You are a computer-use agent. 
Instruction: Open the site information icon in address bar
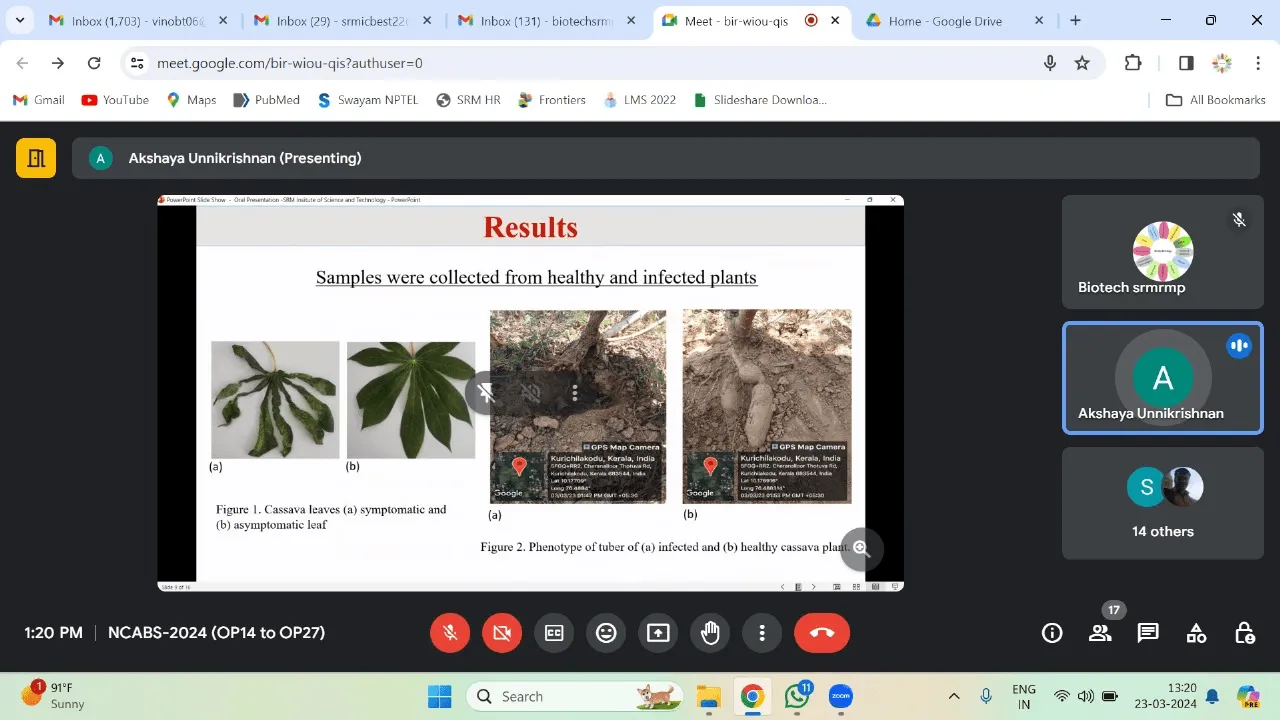[x=138, y=63]
